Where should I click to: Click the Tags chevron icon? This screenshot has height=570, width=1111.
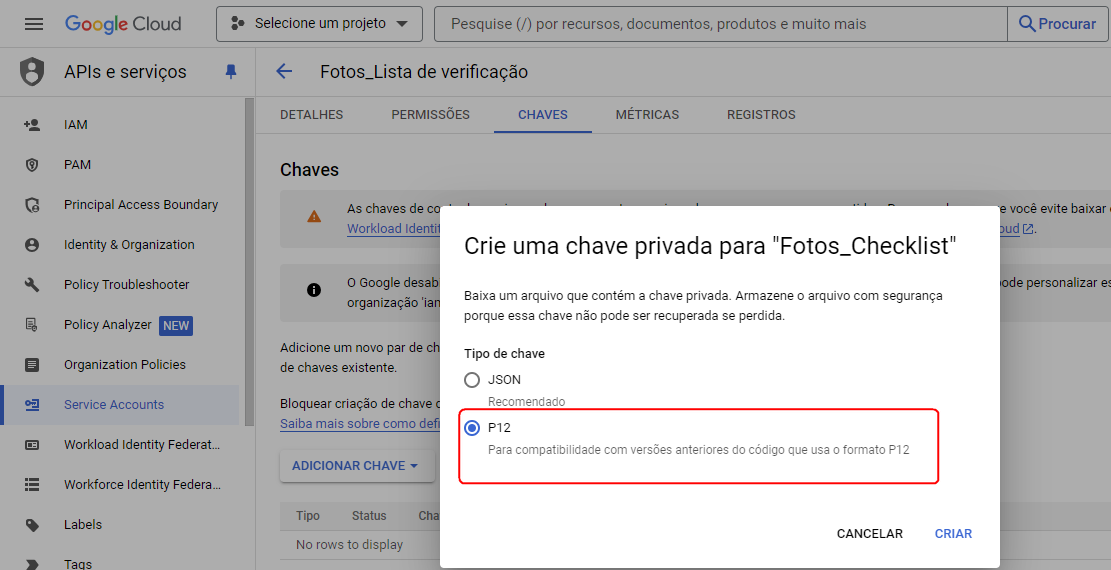point(32,564)
